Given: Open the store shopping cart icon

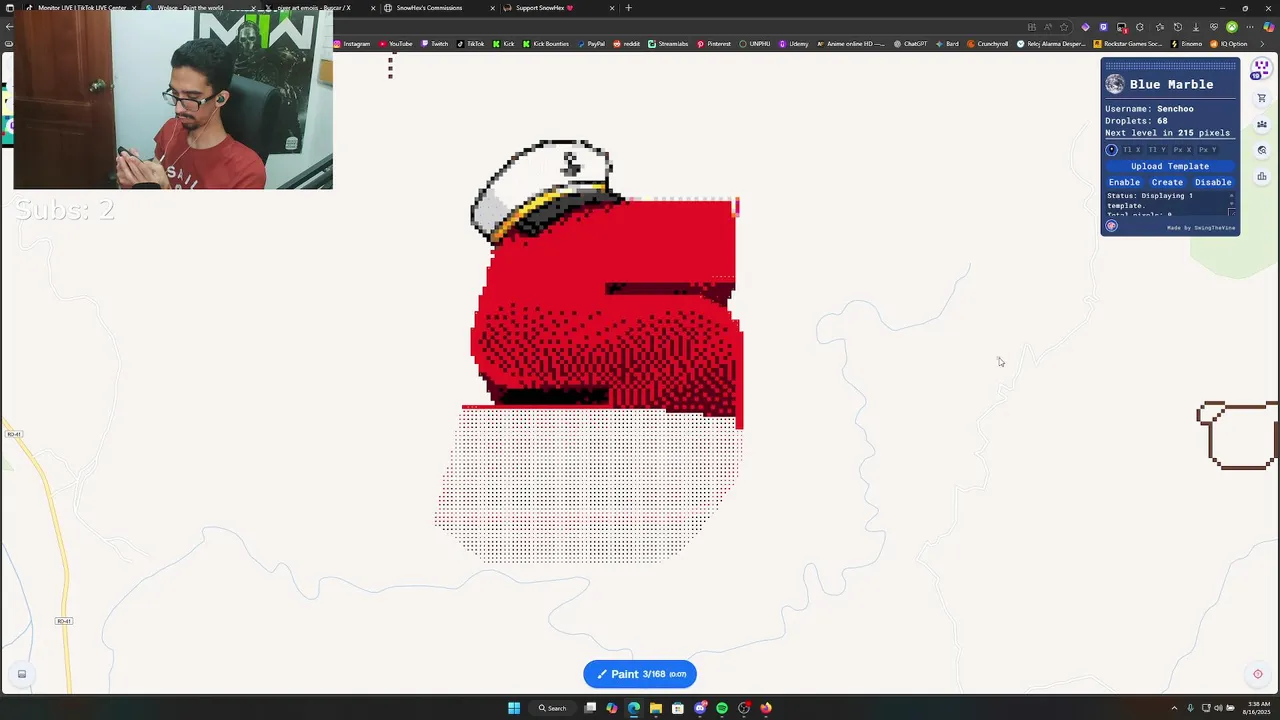Looking at the screenshot, I should click(1262, 98).
